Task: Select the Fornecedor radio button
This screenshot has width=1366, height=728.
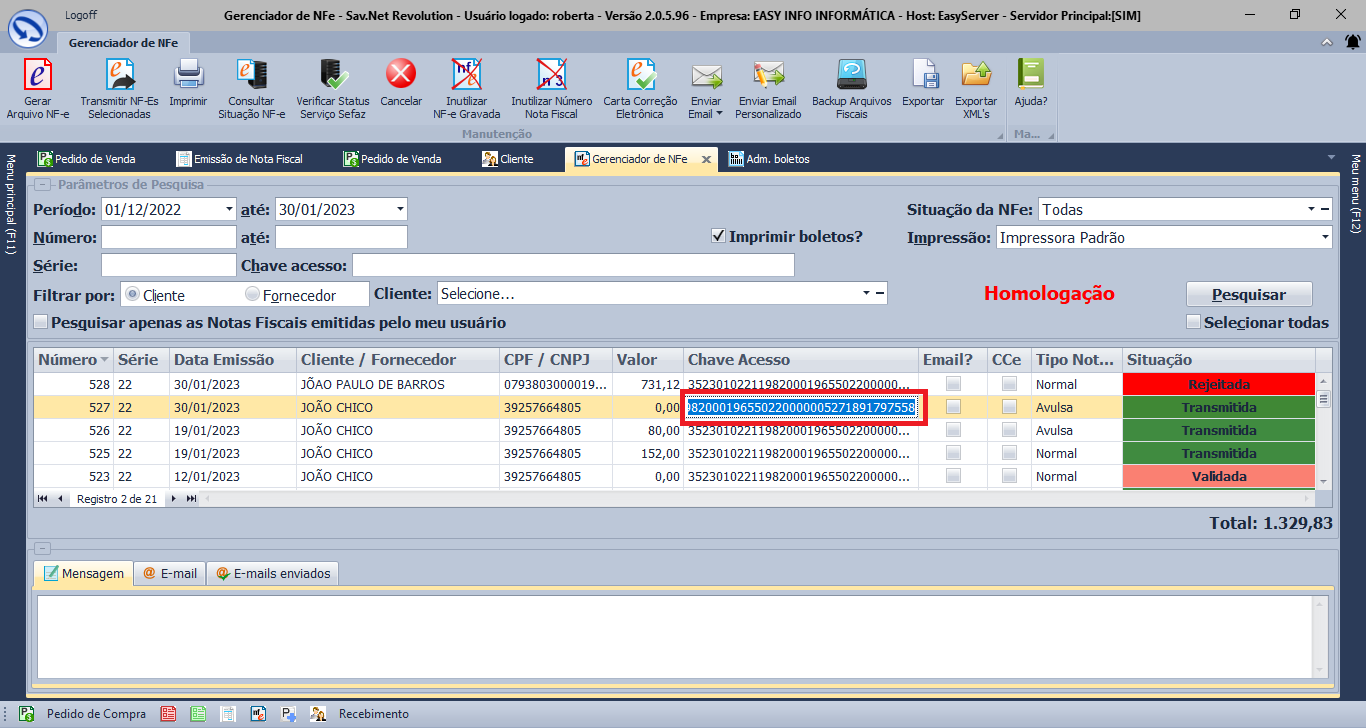Action: [x=252, y=295]
